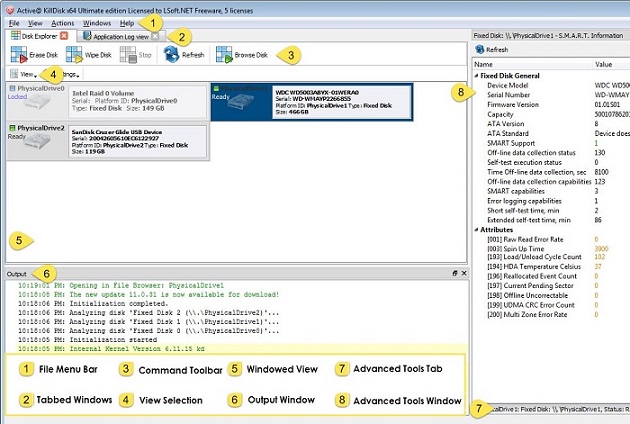This screenshot has height=424, width=630.
Task: Select the Short self-test time, min row
Action: (x=551, y=211)
